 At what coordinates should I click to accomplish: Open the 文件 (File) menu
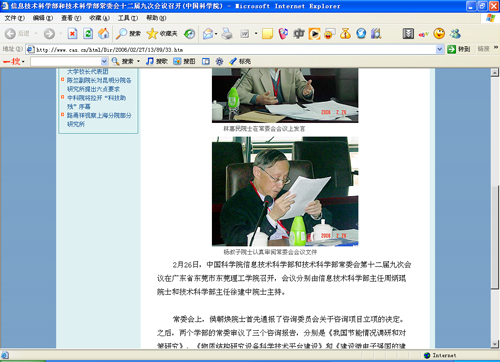[15, 18]
